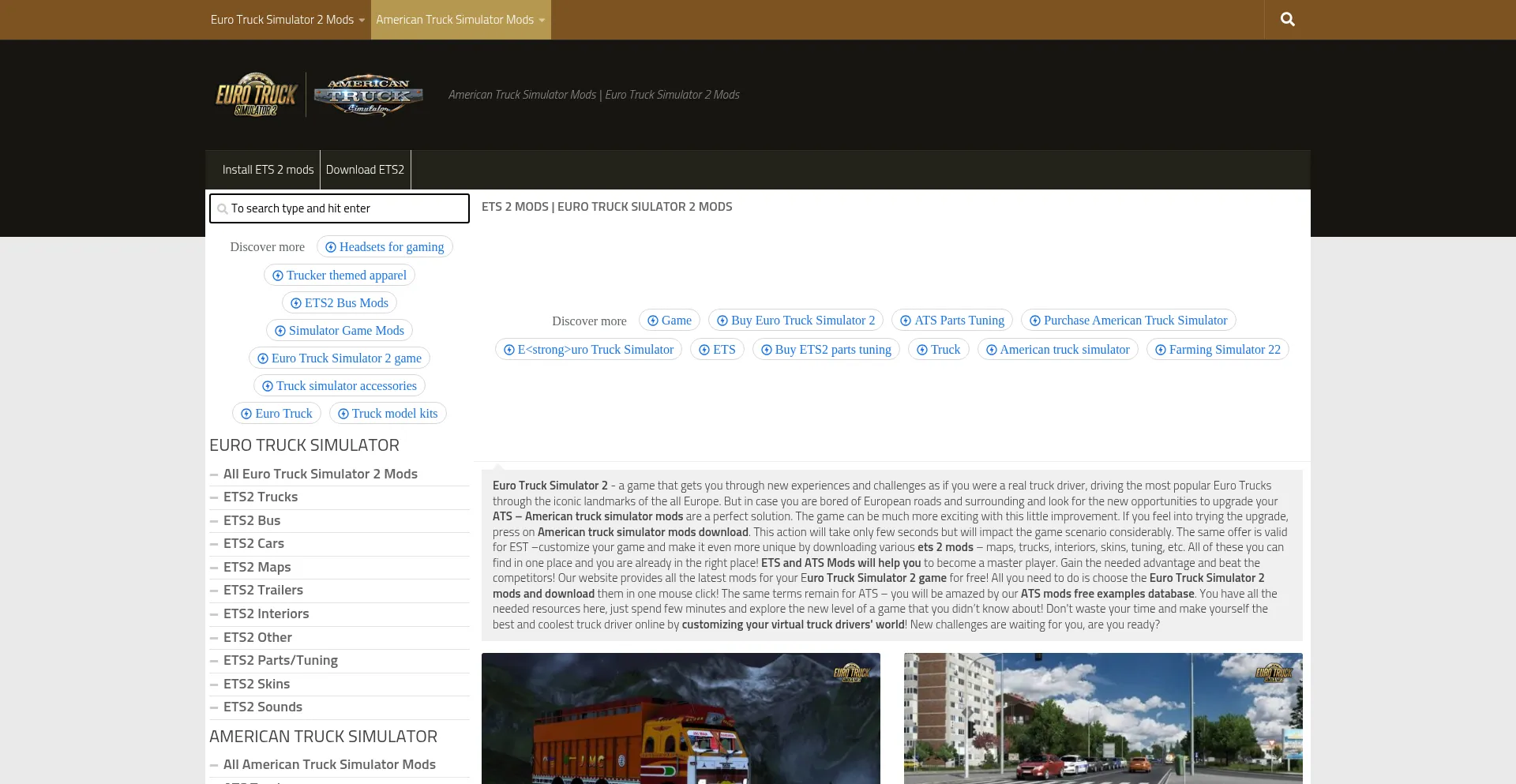
Task: Click the search magnifier icon in top bar
Action: pyautogui.click(x=1287, y=20)
